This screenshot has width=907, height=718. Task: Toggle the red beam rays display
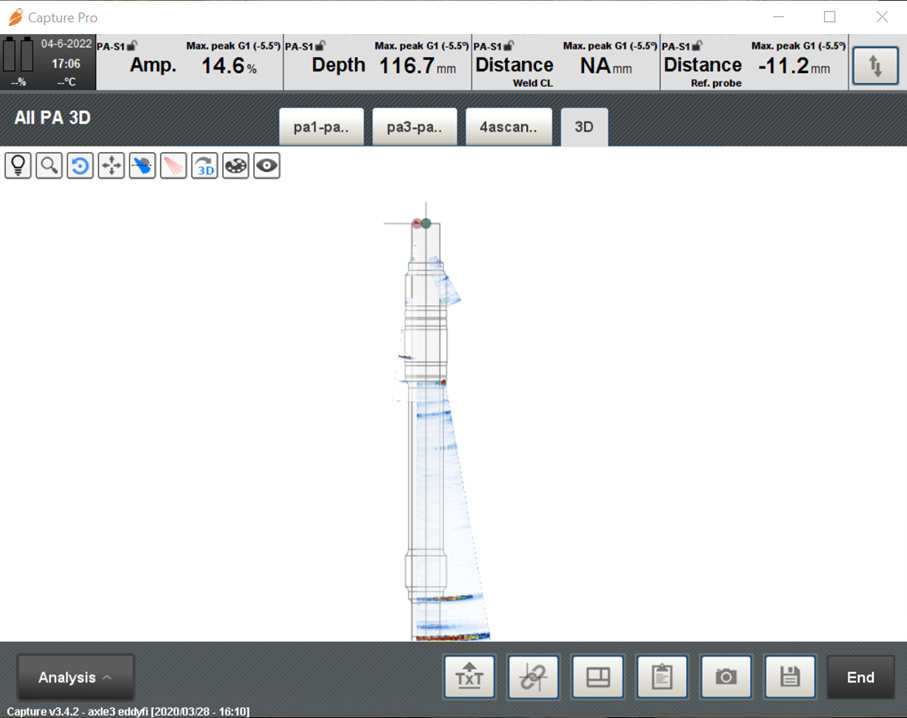coord(174,166)
